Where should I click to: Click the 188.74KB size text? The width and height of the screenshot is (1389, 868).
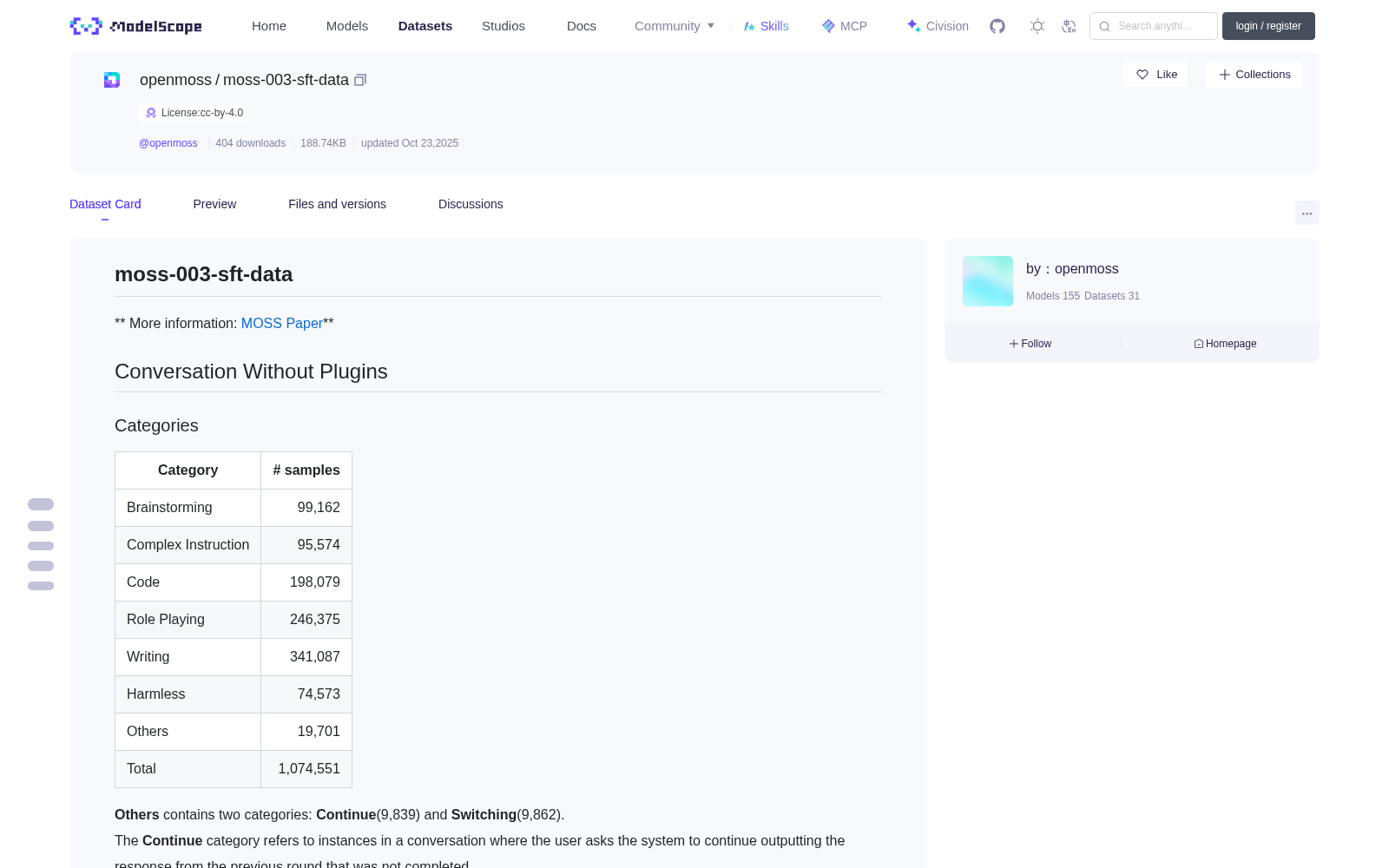click(323, 143)
